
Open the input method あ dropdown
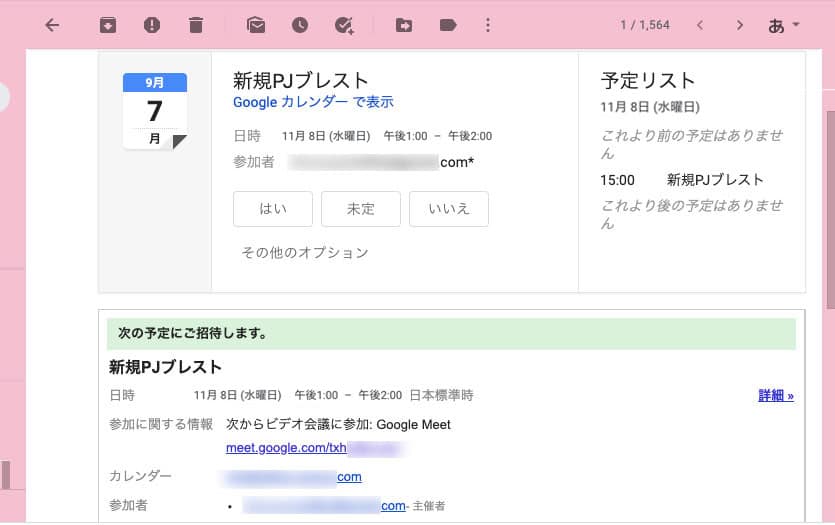pyautogui.click(x=784, y=25)
